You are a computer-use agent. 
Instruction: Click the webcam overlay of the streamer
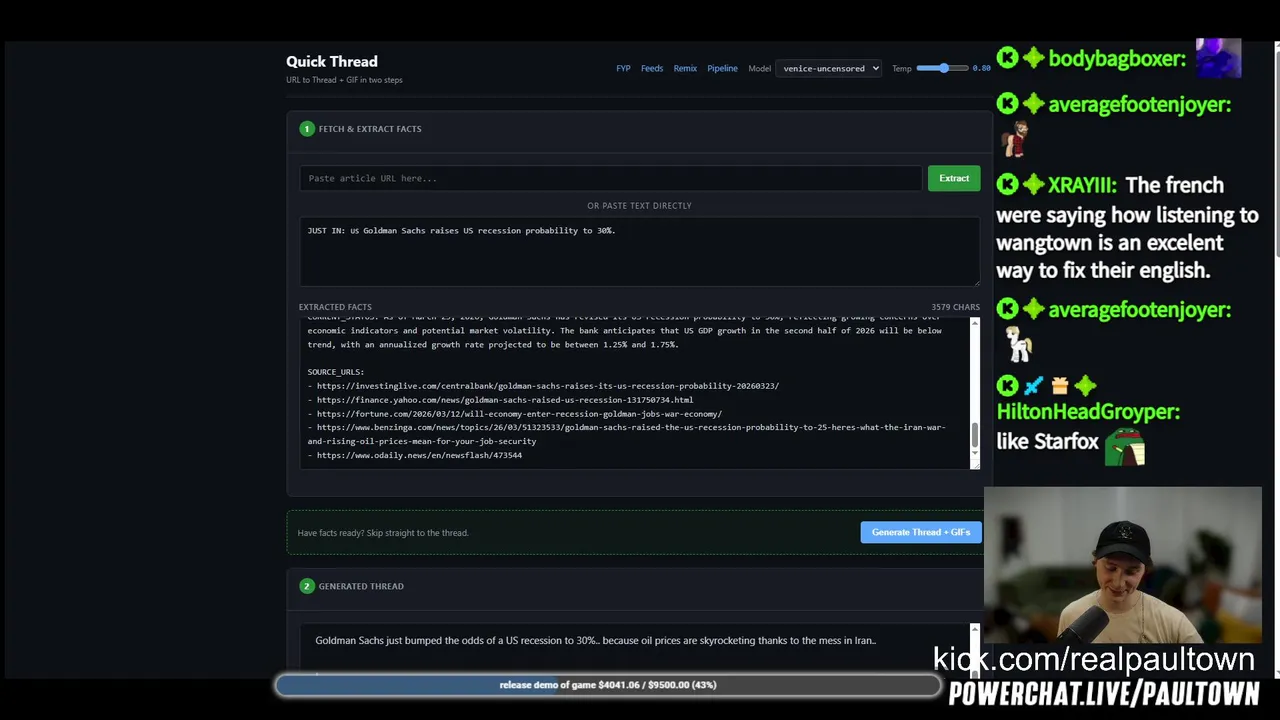(1122, 566)
